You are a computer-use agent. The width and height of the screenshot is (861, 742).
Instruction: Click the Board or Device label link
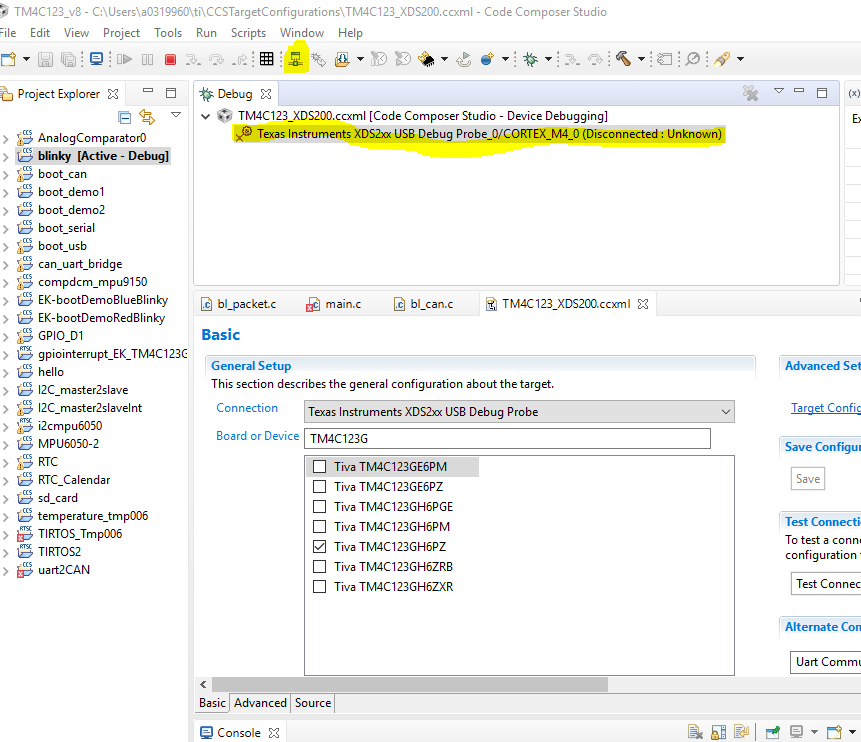[258, 436]
